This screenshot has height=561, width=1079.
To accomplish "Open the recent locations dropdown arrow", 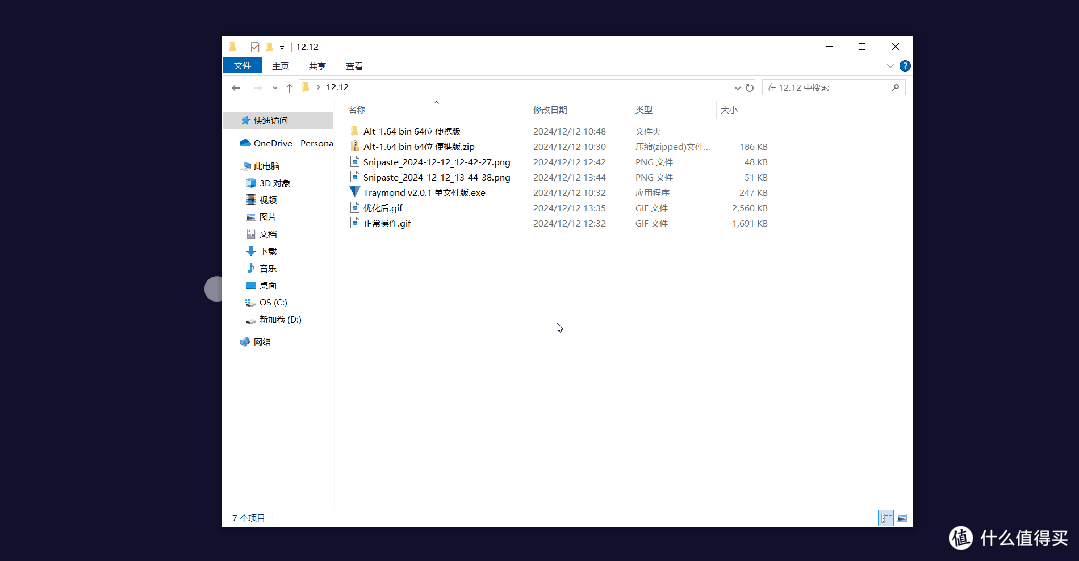I will coord(275,87).
